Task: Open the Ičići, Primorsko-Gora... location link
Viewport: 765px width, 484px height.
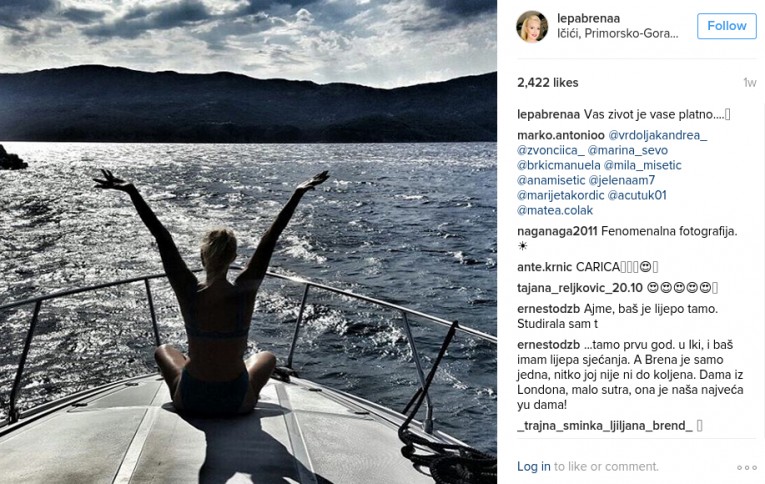Action: 618,34
